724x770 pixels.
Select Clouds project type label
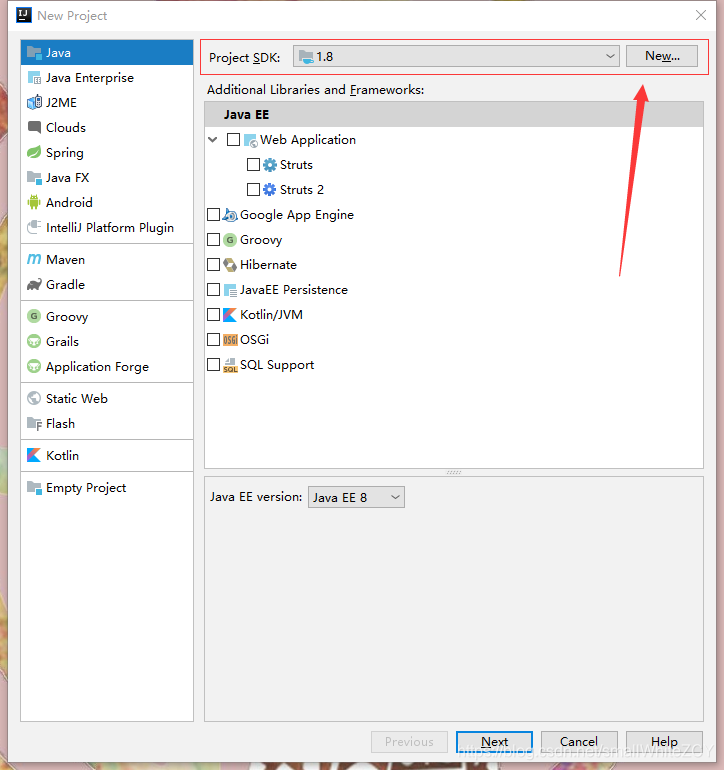point(66,127)
